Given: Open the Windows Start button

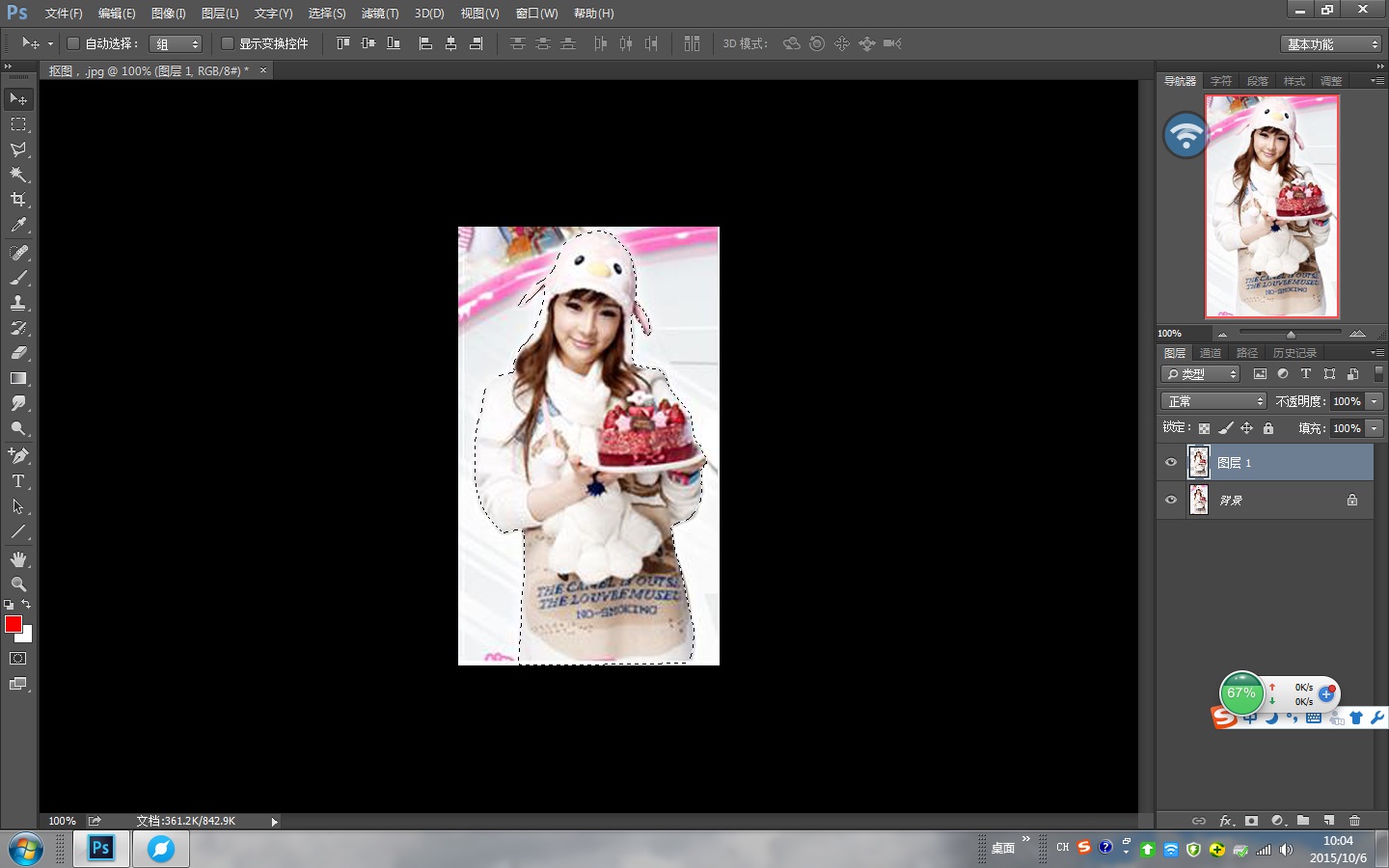Looking at the screenshot, I should (x=26, y=850).
